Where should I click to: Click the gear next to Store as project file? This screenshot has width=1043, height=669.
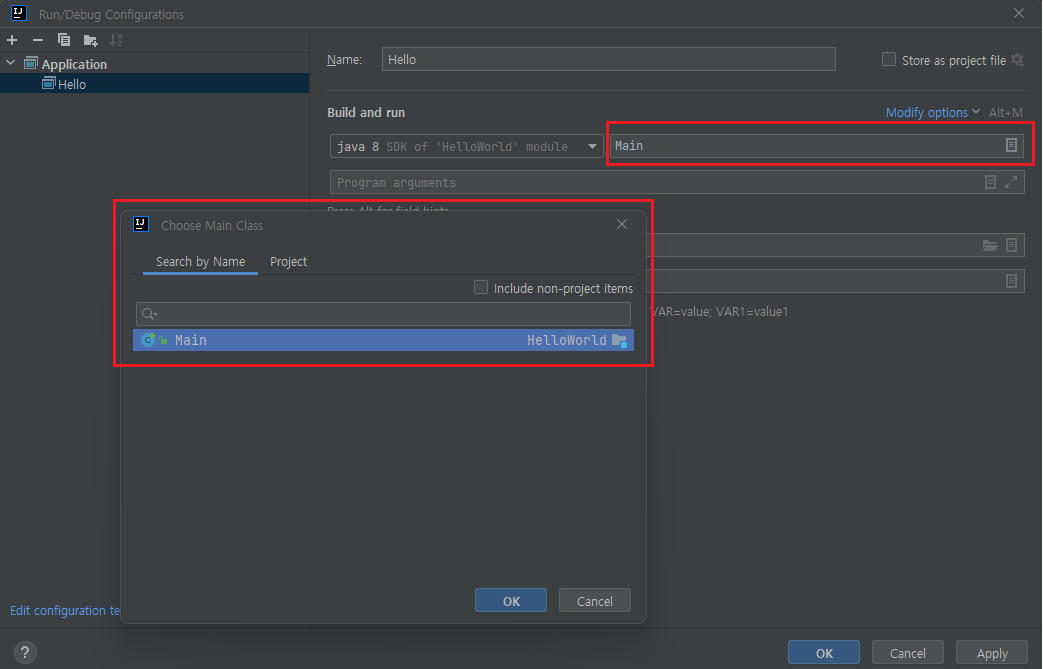pyautogui.click(x=1018, y=59)
